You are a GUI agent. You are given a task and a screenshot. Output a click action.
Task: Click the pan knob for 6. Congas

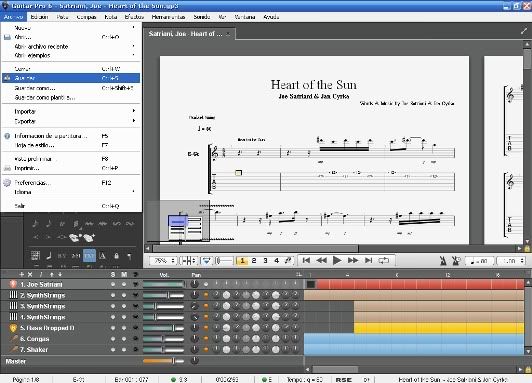(x=194, y=338)
